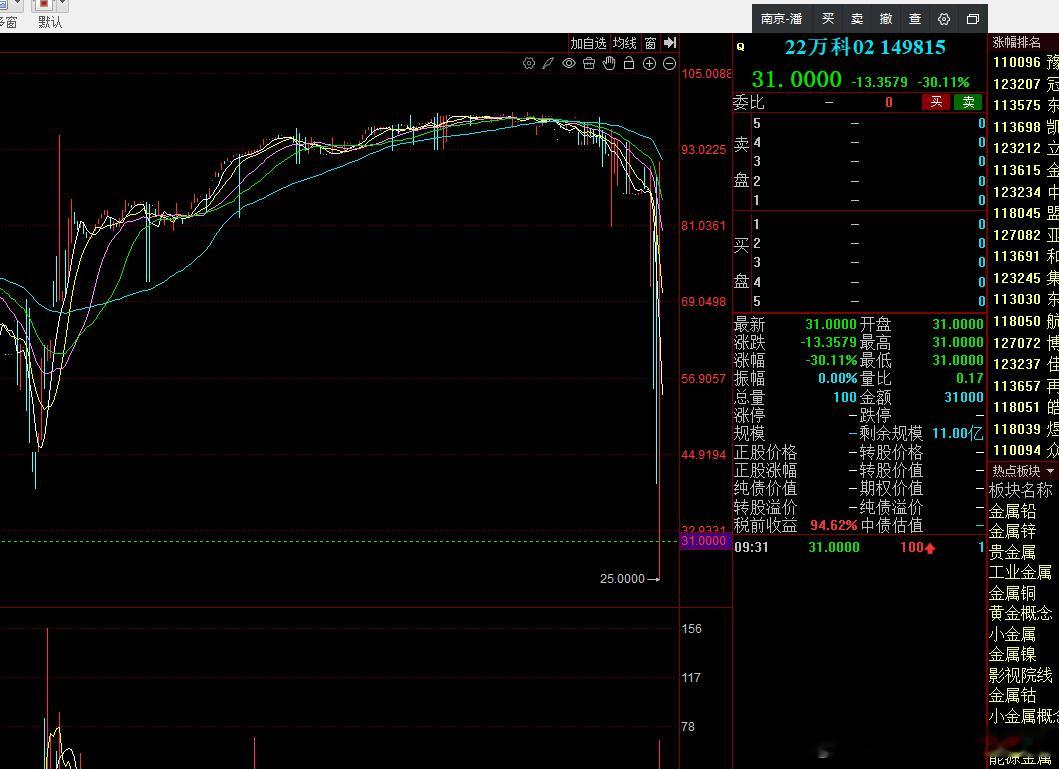
Task: Select 卖 in the trading toolbar
Action: coord(856,19)
